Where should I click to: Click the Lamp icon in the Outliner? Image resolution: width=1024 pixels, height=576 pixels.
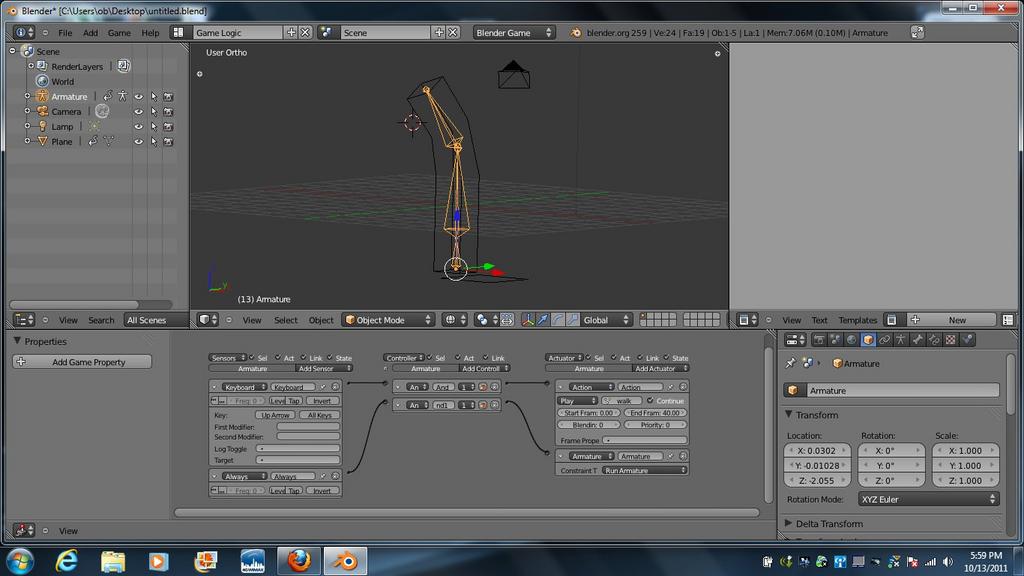[42, 126]
